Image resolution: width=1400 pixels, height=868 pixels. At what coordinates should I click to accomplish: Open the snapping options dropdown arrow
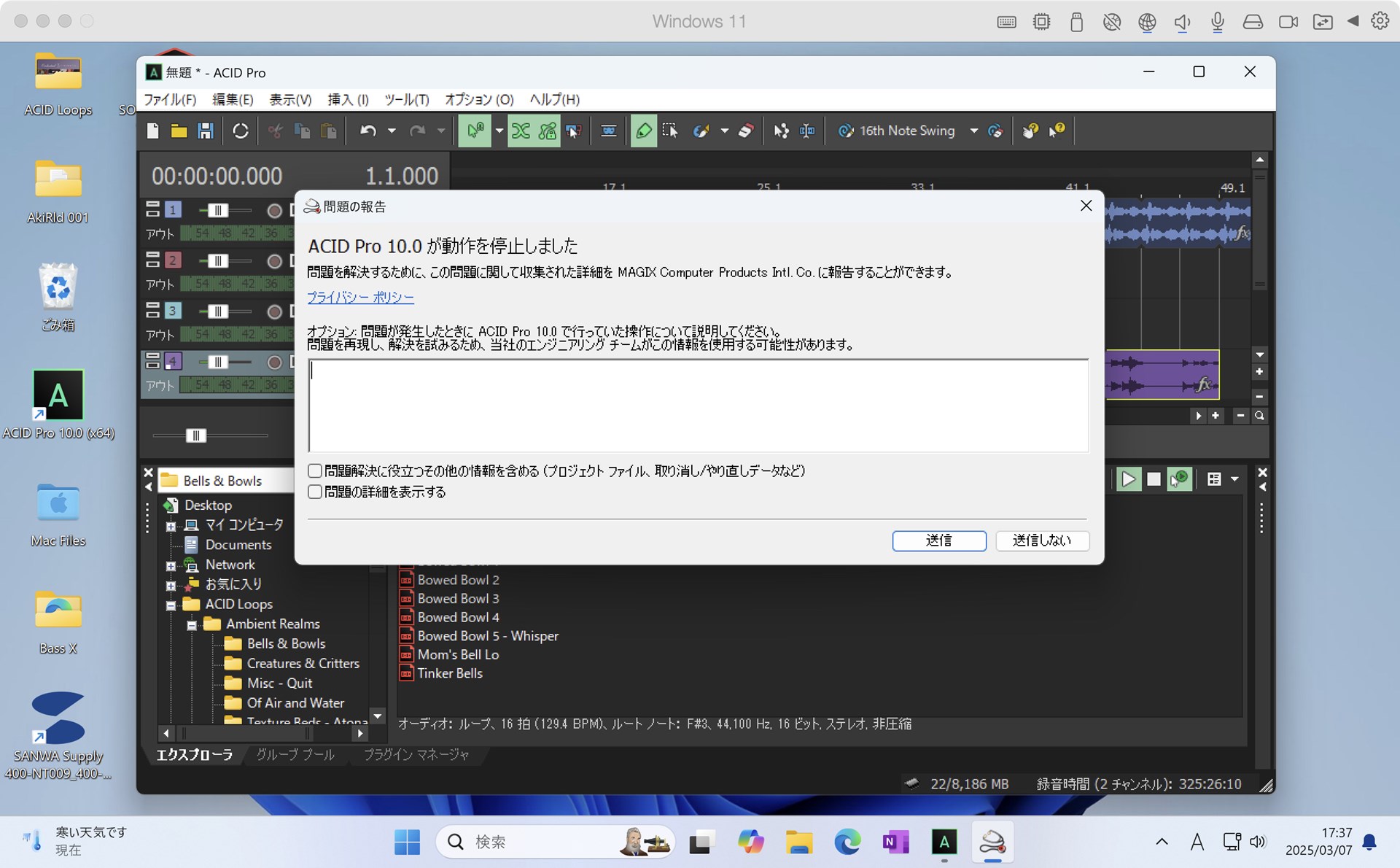(499, 131)
